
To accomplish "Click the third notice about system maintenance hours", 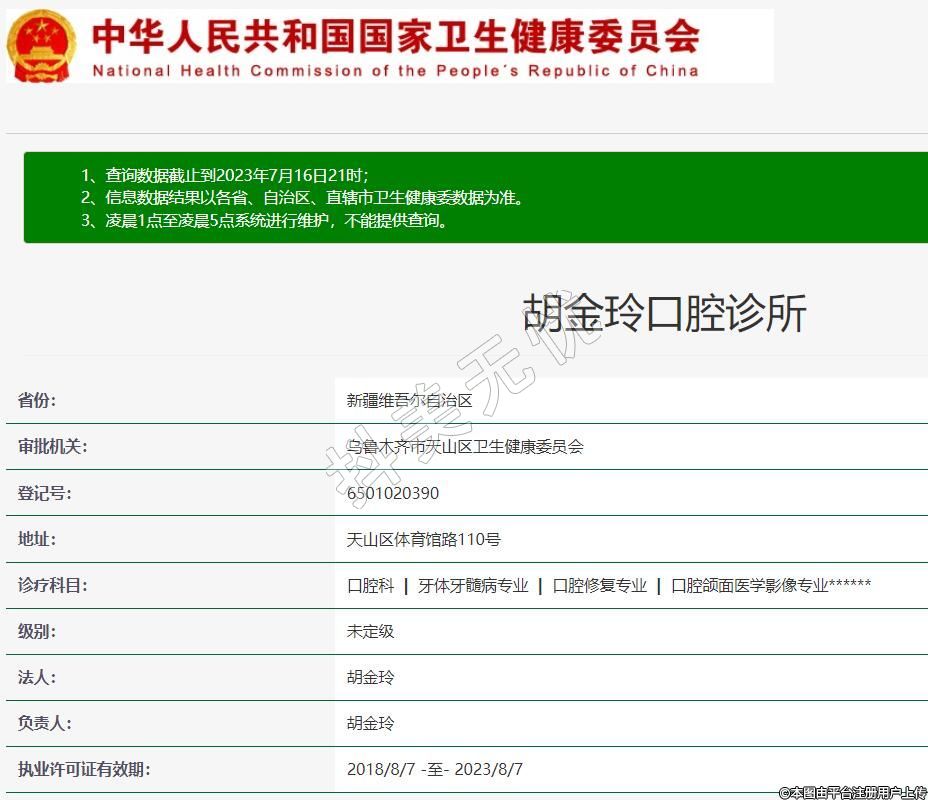I will click(x=265, y=221).
